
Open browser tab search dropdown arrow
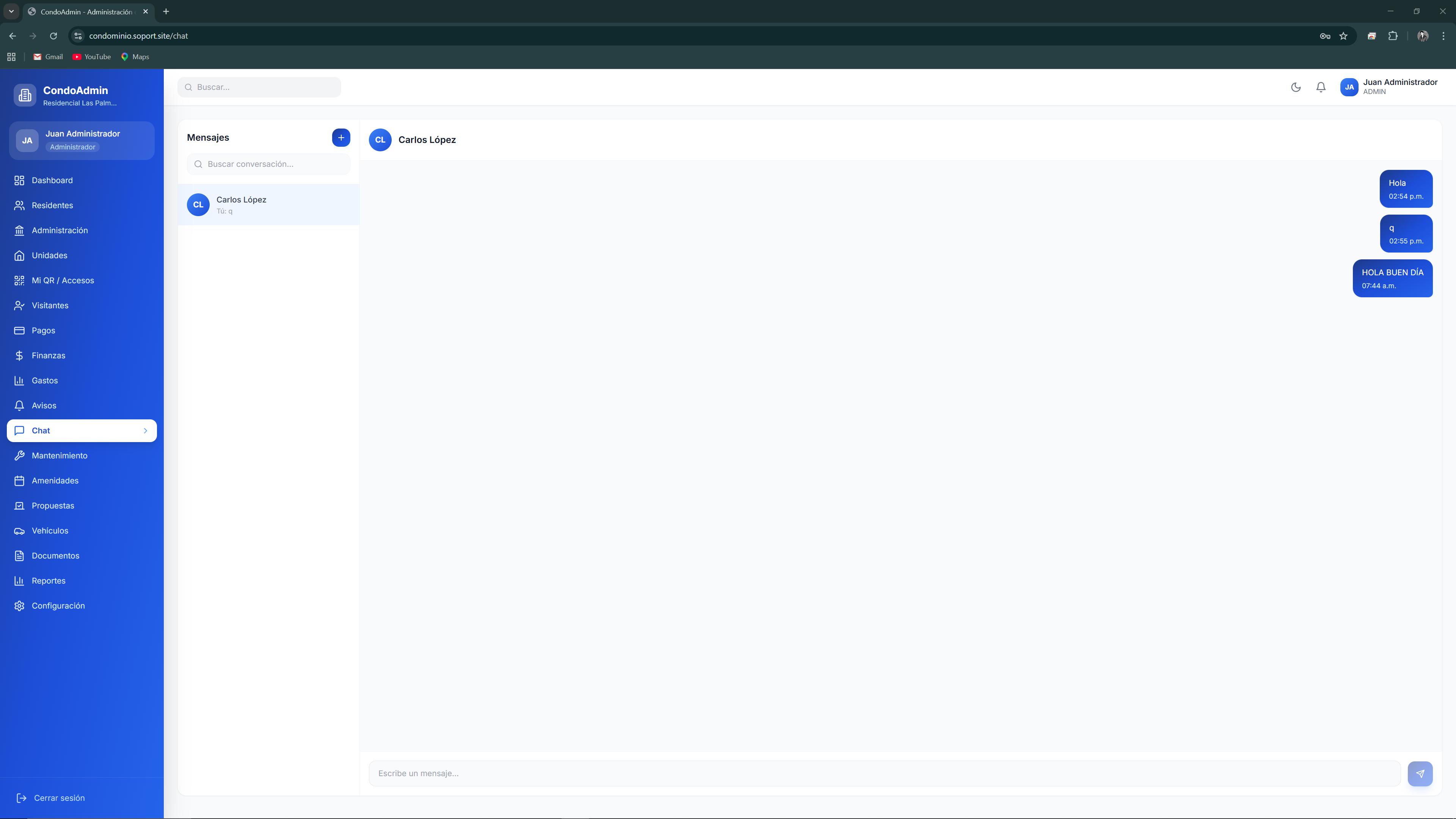pyautogui.click(x=11, y=11)
